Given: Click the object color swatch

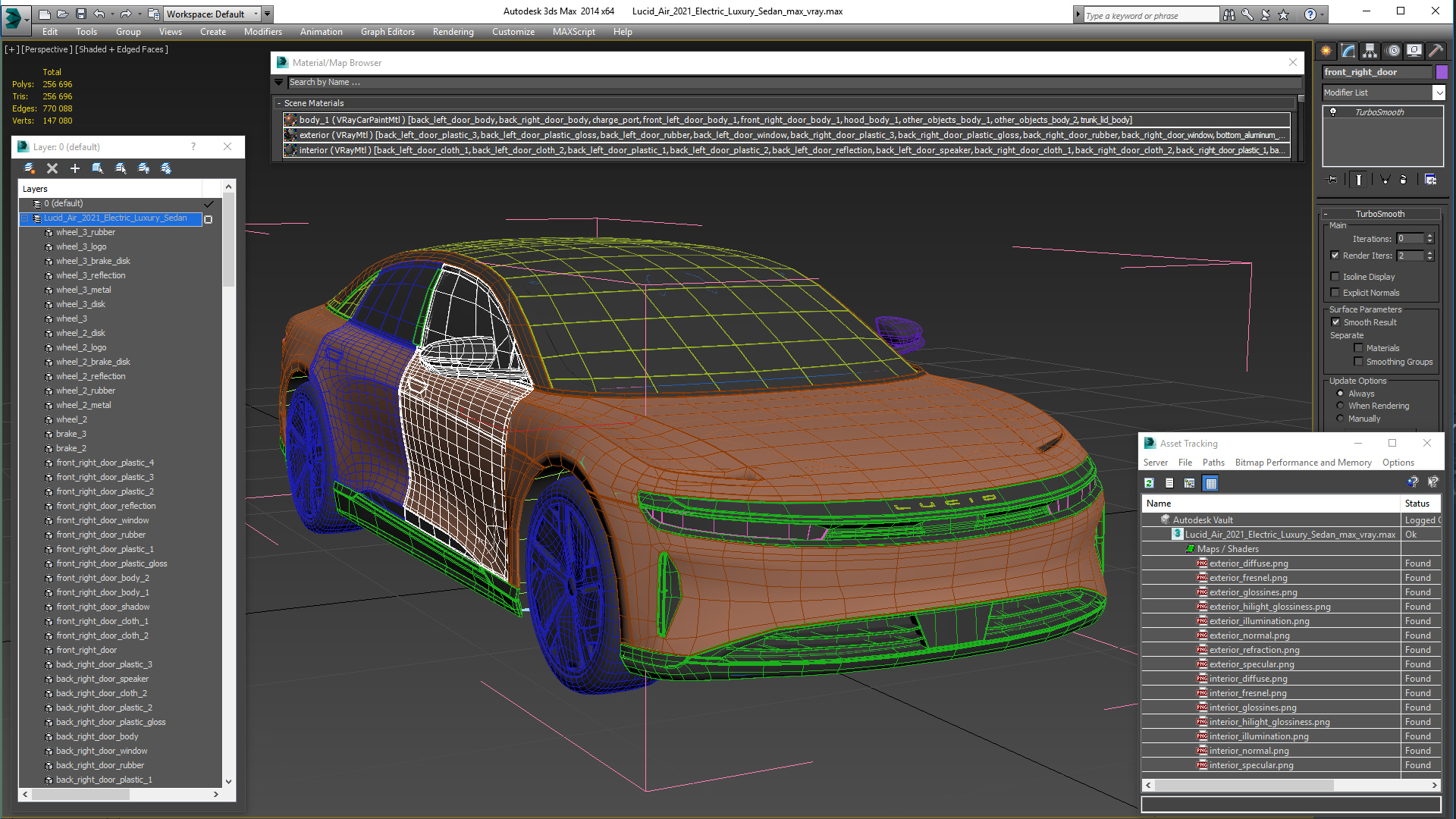Looking at the screenshot, I should coord(1442,72).
